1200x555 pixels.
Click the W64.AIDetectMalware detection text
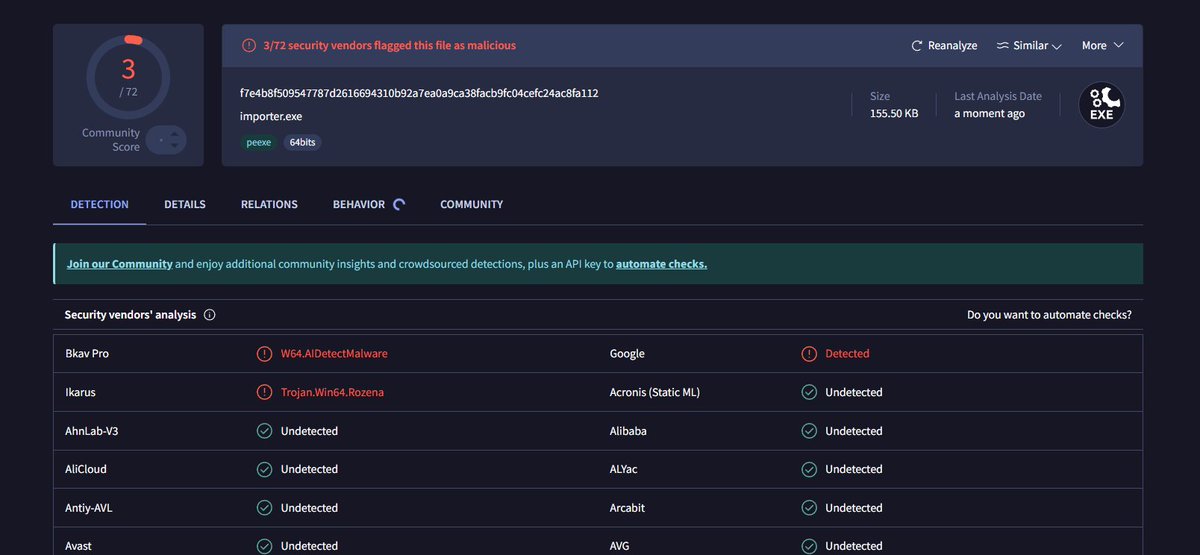point(334,354)
